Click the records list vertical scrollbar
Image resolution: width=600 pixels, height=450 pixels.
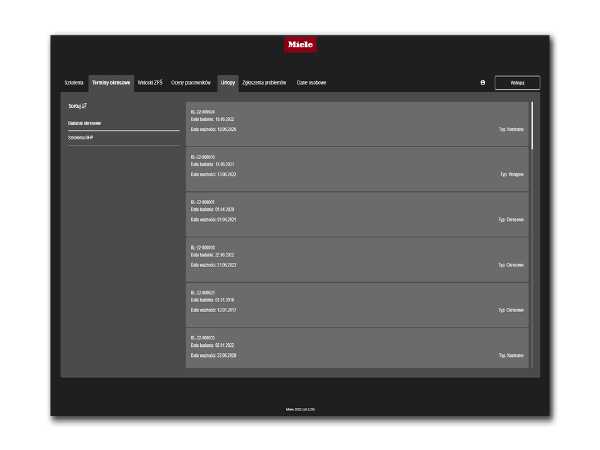click(x=532, y=125)
